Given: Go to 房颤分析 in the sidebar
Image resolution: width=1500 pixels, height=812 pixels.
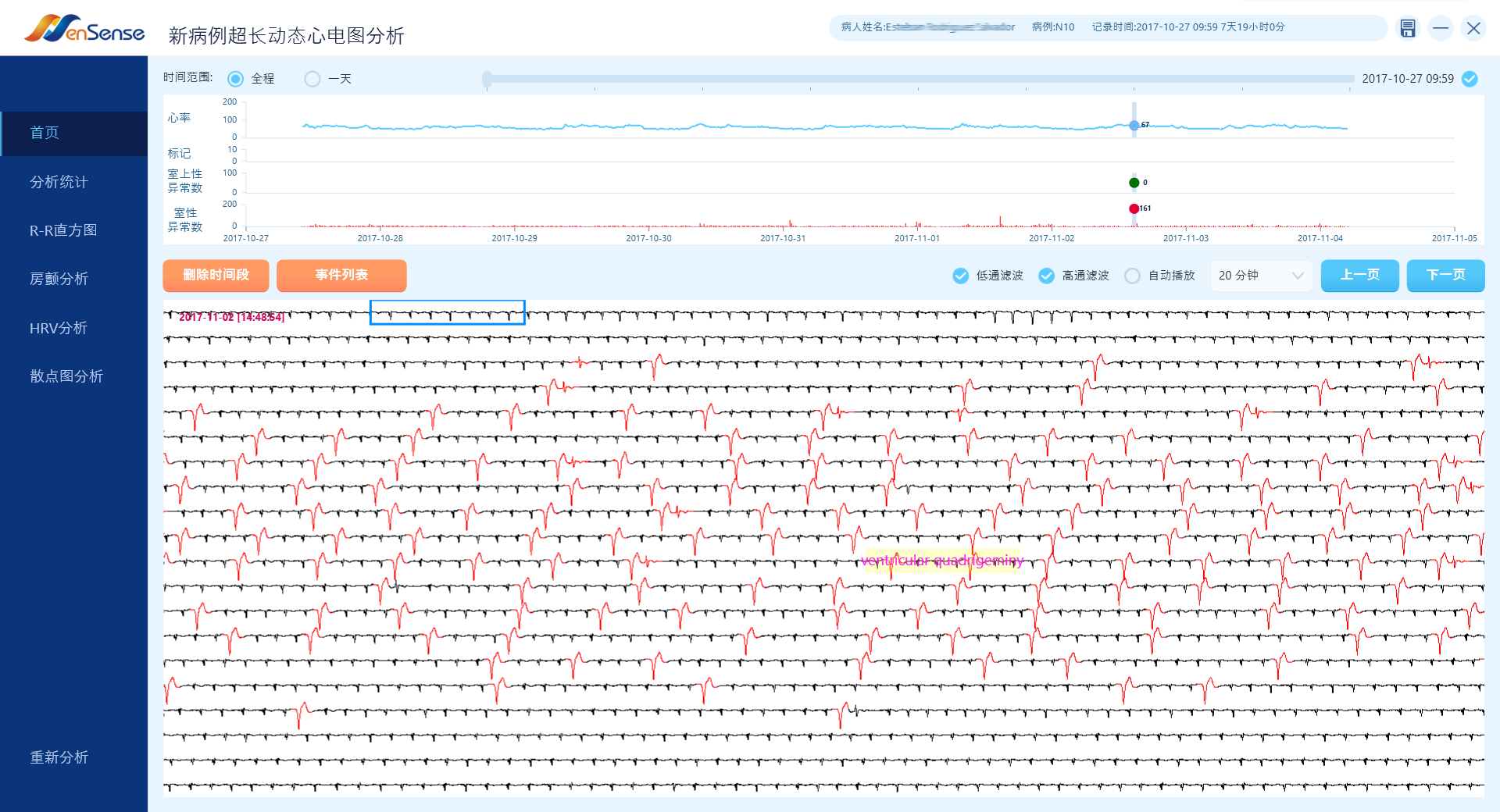Looking at the screenshot, I should click(59, 279).
